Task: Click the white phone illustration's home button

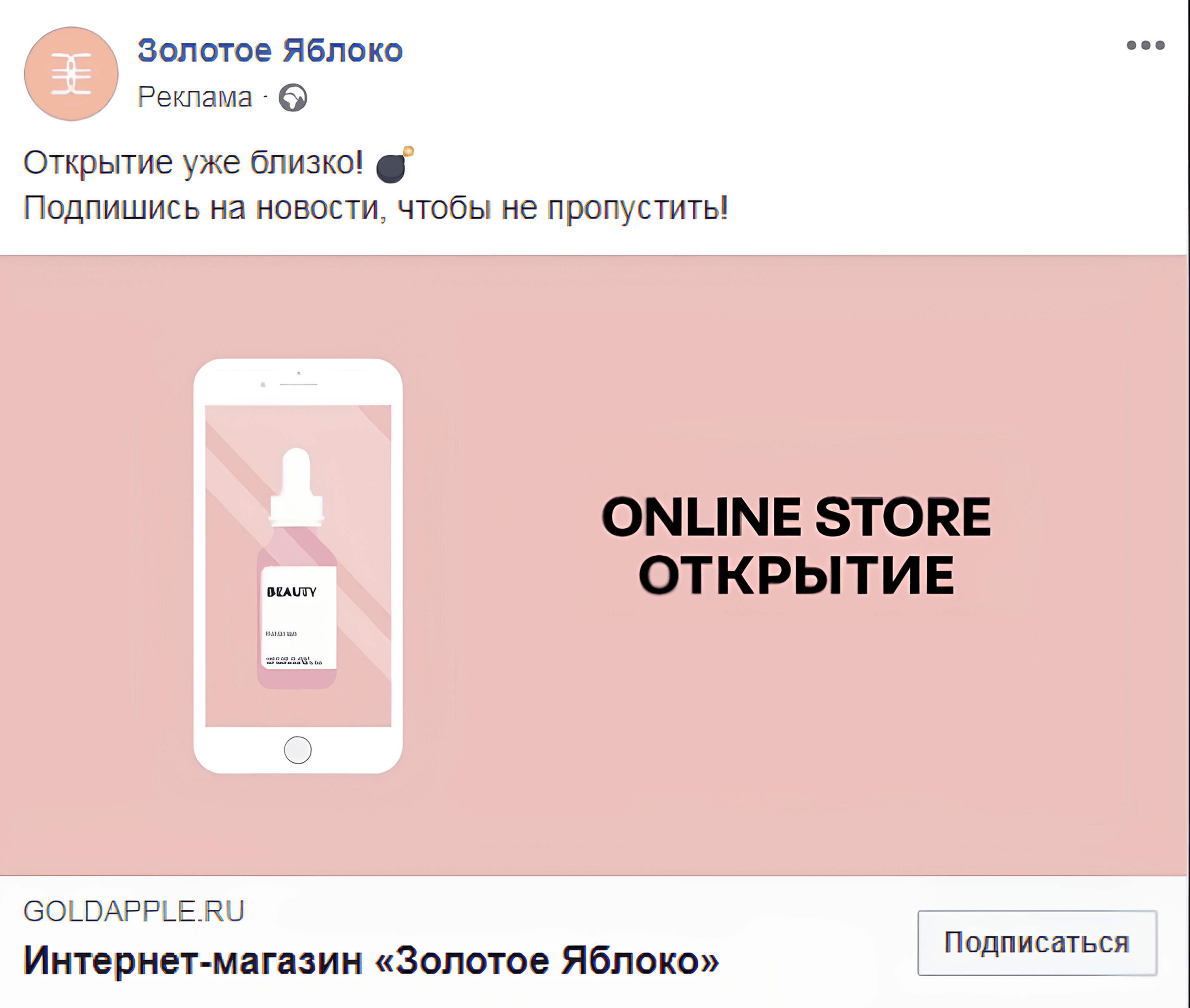Action: tap(297, 750)
